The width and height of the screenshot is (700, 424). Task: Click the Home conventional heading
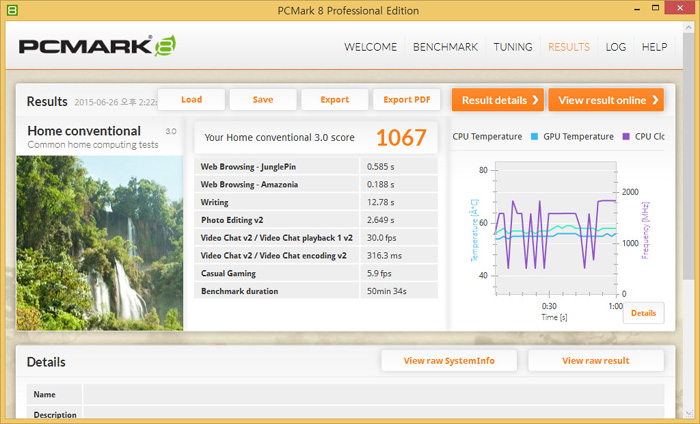(x=84, y=131)
